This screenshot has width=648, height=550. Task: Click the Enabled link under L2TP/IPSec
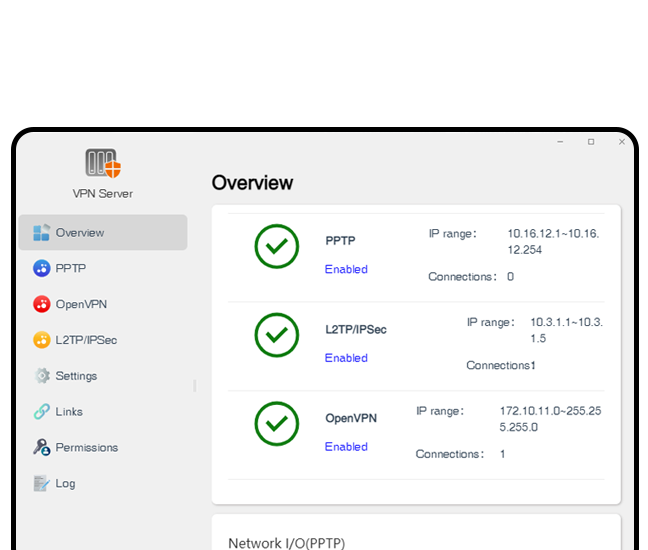coord(346,358)
